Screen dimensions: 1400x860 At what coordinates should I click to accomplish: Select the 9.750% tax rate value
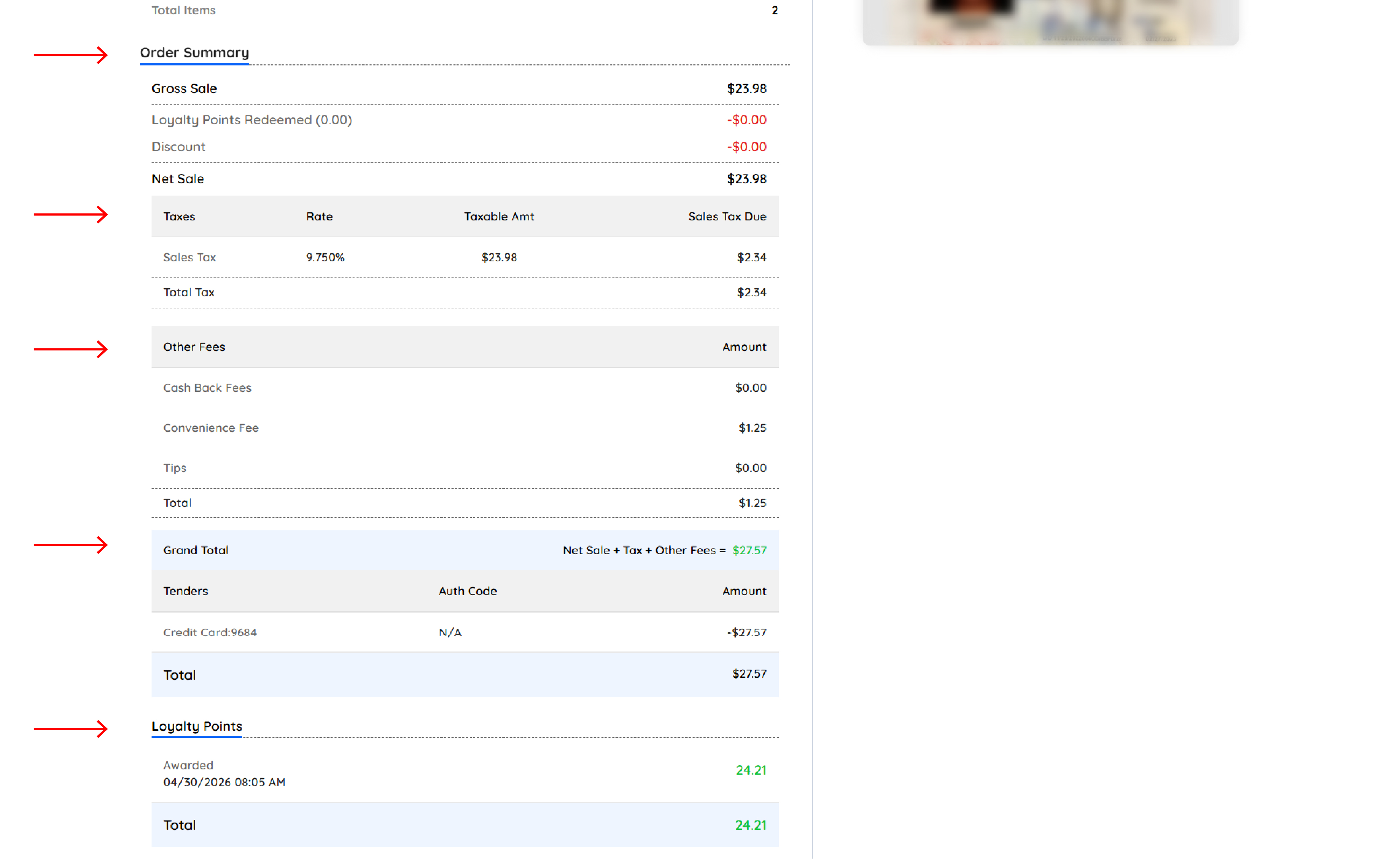(x=325, y=258)
